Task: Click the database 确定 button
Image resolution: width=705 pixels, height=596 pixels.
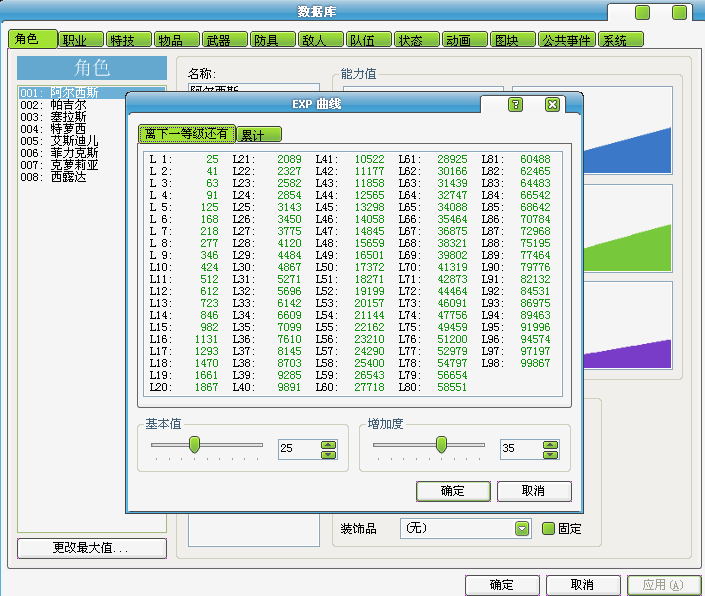Action: pos(502,585)
